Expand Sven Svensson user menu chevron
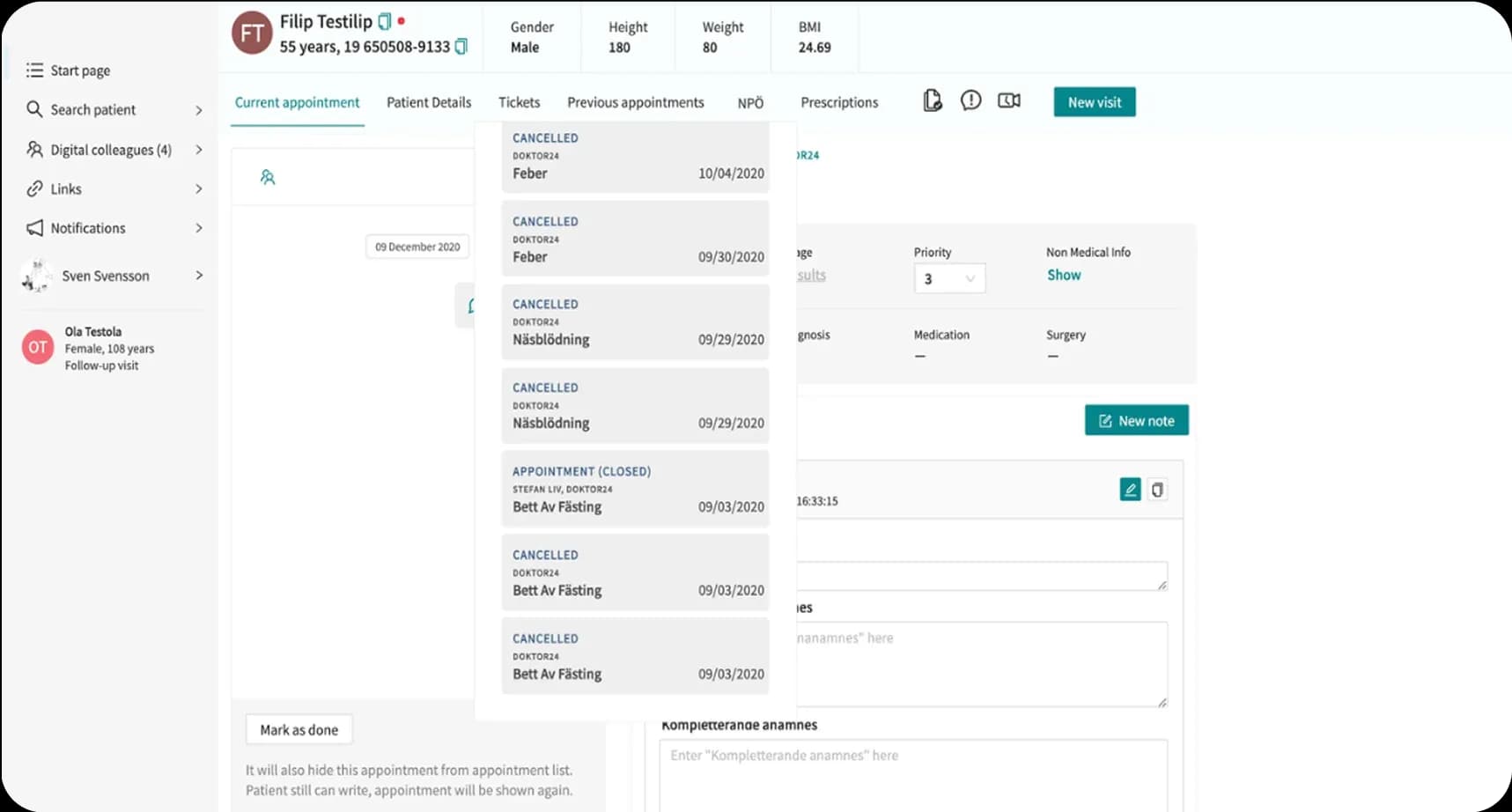Screen dimensions: 1512x812 point(199,276)
